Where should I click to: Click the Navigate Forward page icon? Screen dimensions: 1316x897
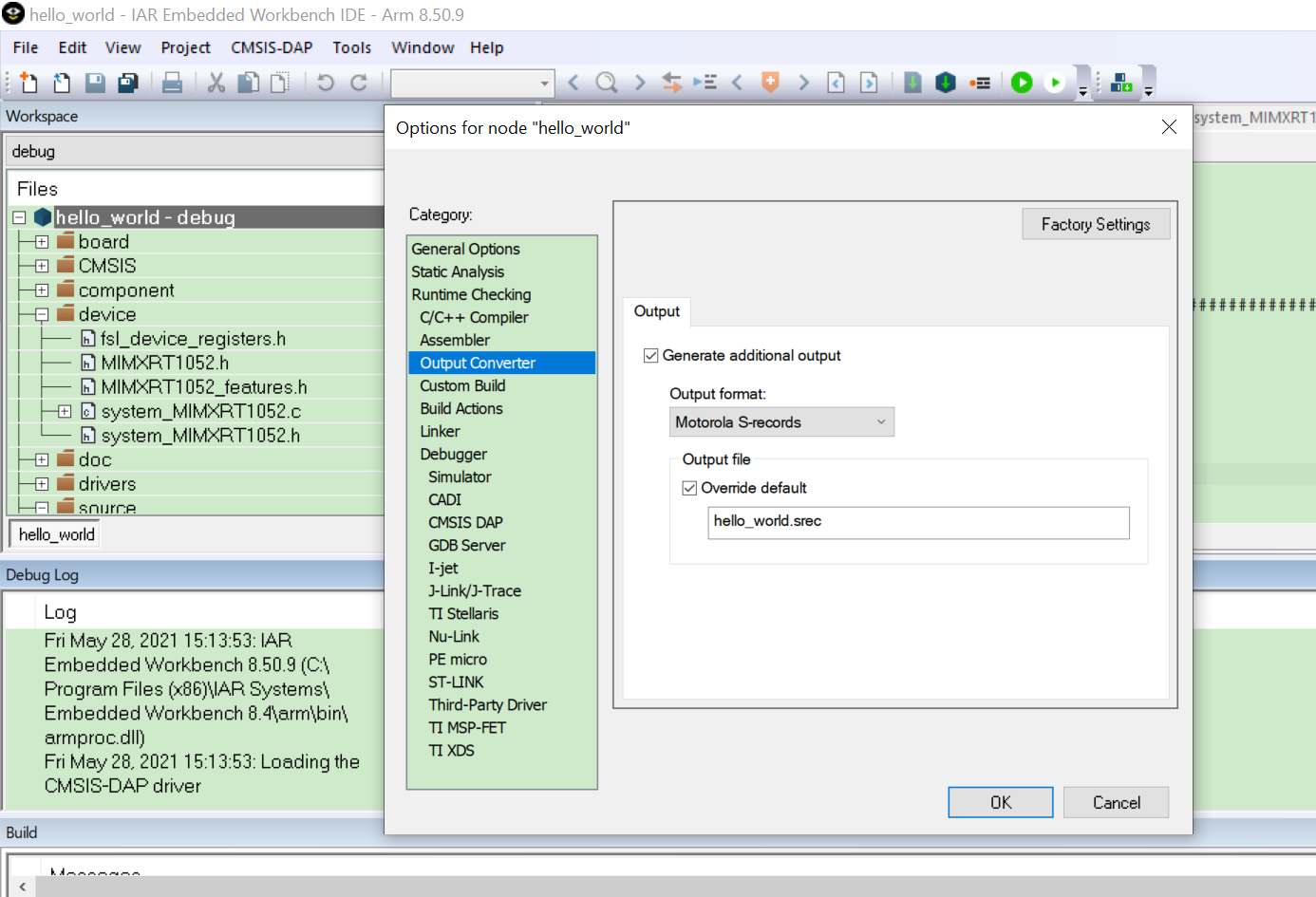tap(869, 83)
